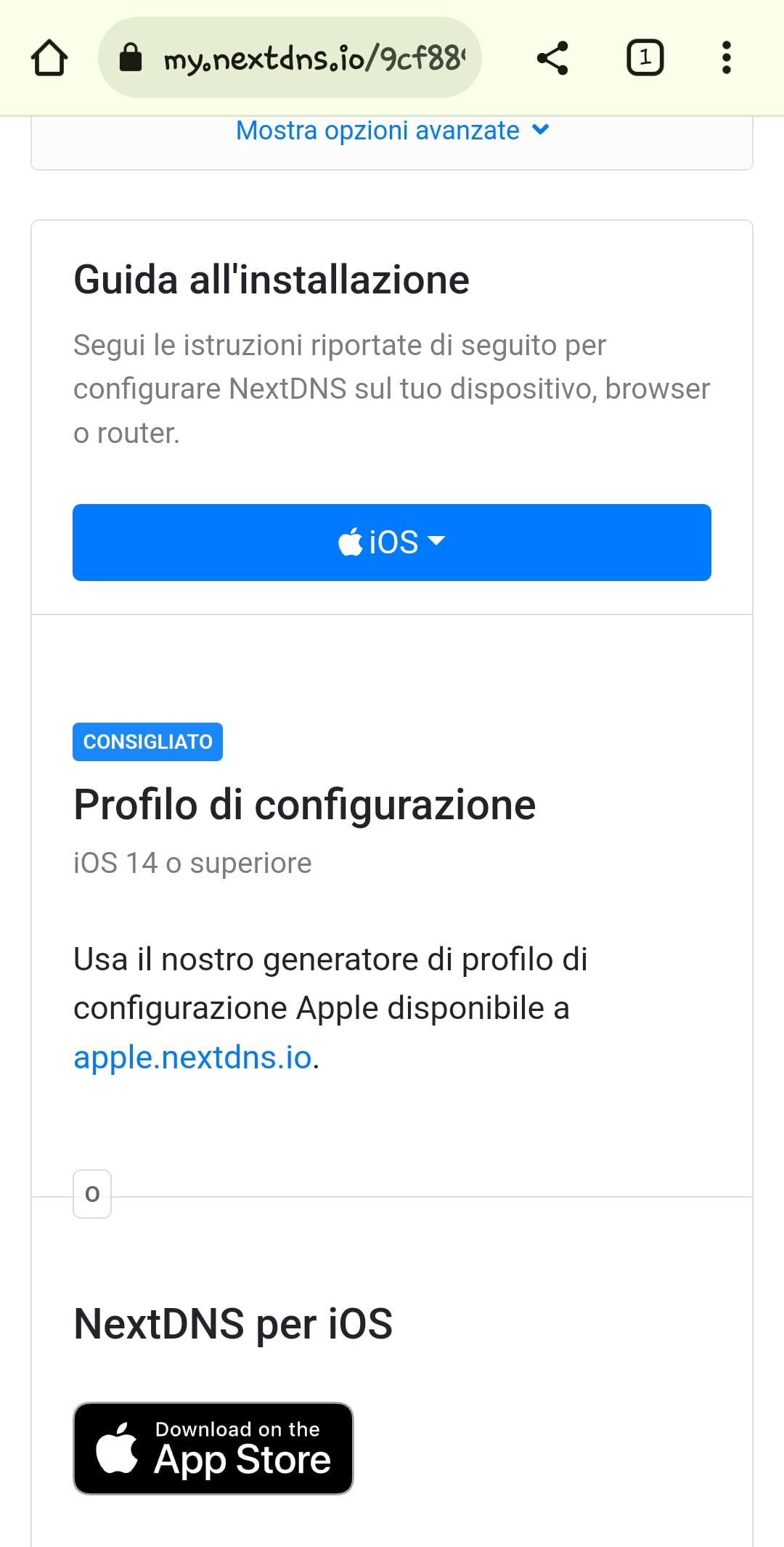Open the browser three-dot menu

pyautogui.click(x=726, y=58)
